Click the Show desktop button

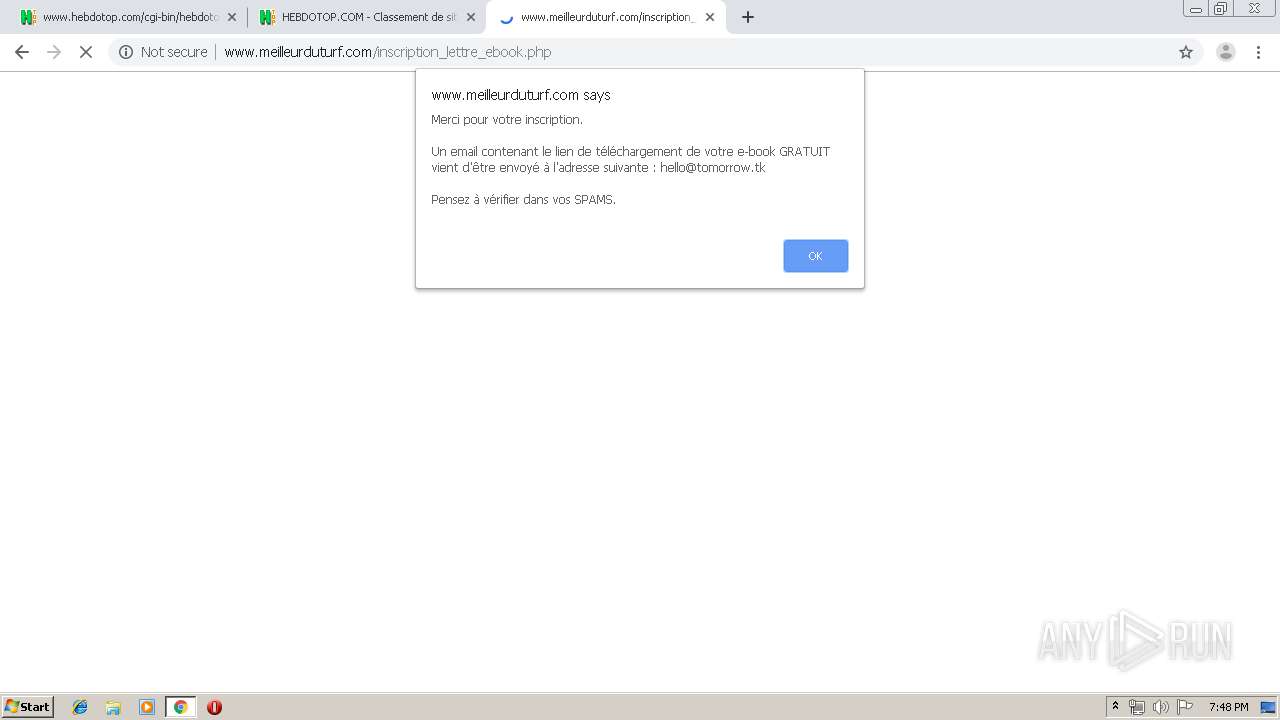point(1268,707)
